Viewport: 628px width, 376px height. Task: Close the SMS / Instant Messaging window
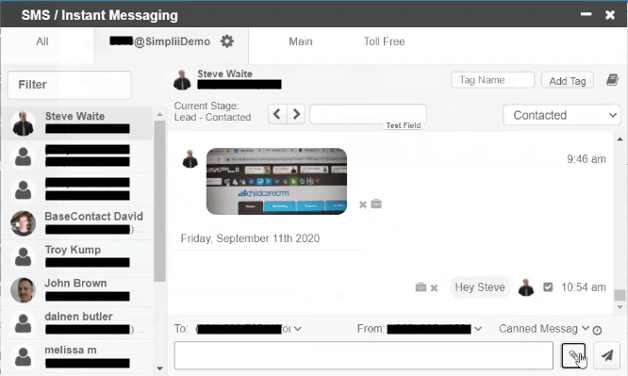point(610,15)
